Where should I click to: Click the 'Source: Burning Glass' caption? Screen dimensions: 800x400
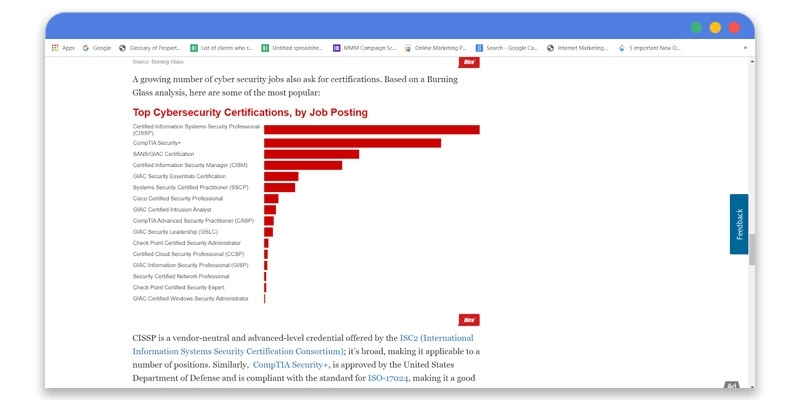point(158,62)
